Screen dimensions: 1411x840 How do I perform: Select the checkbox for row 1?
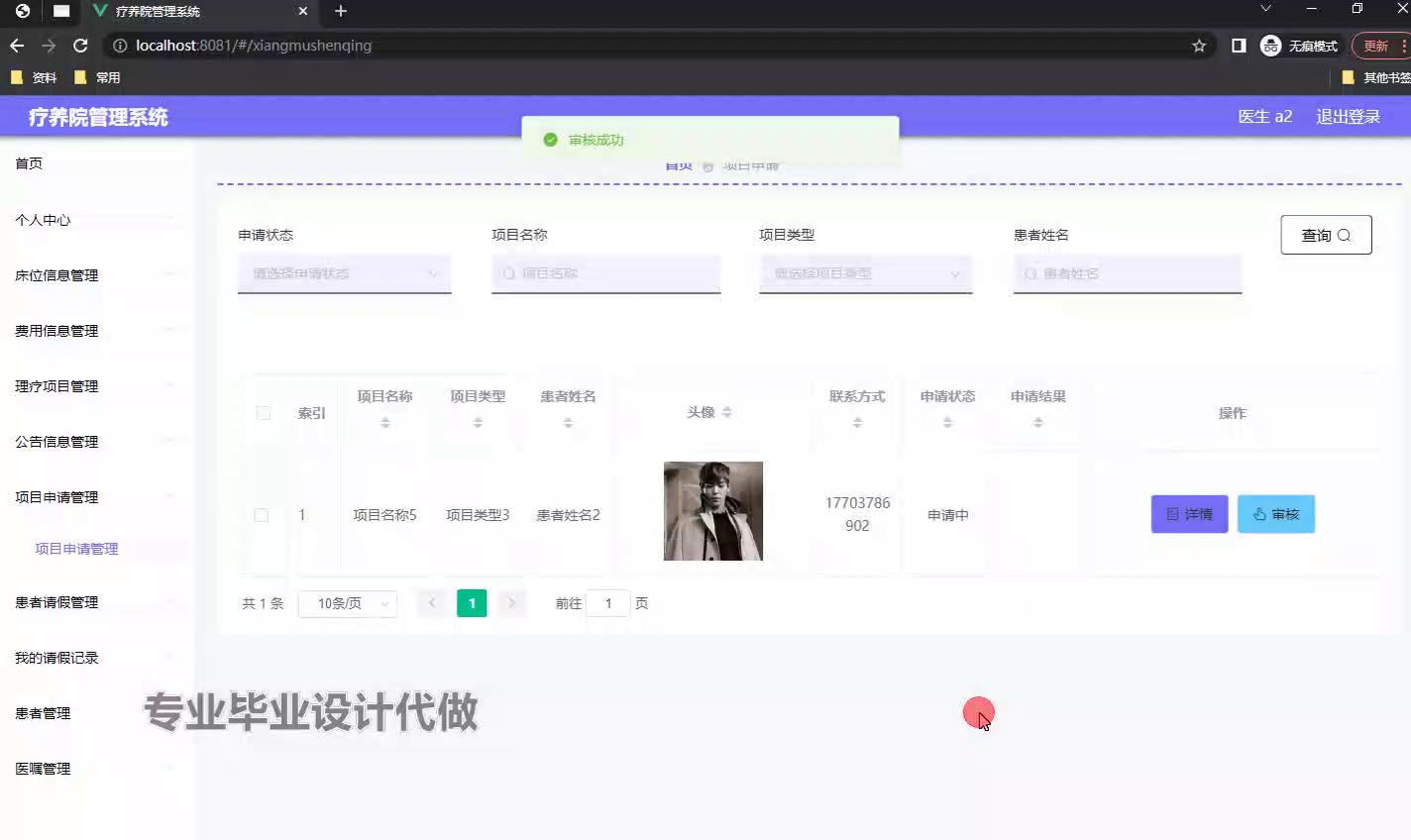262,515
